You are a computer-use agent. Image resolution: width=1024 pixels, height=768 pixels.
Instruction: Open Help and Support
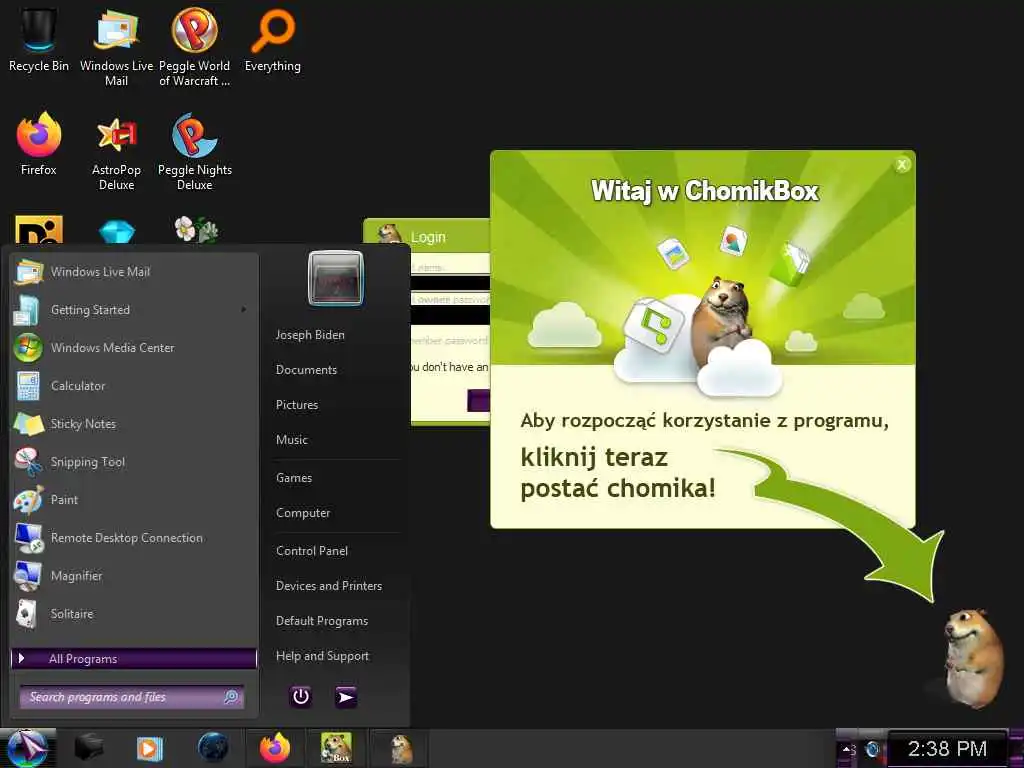click(323, 656)
